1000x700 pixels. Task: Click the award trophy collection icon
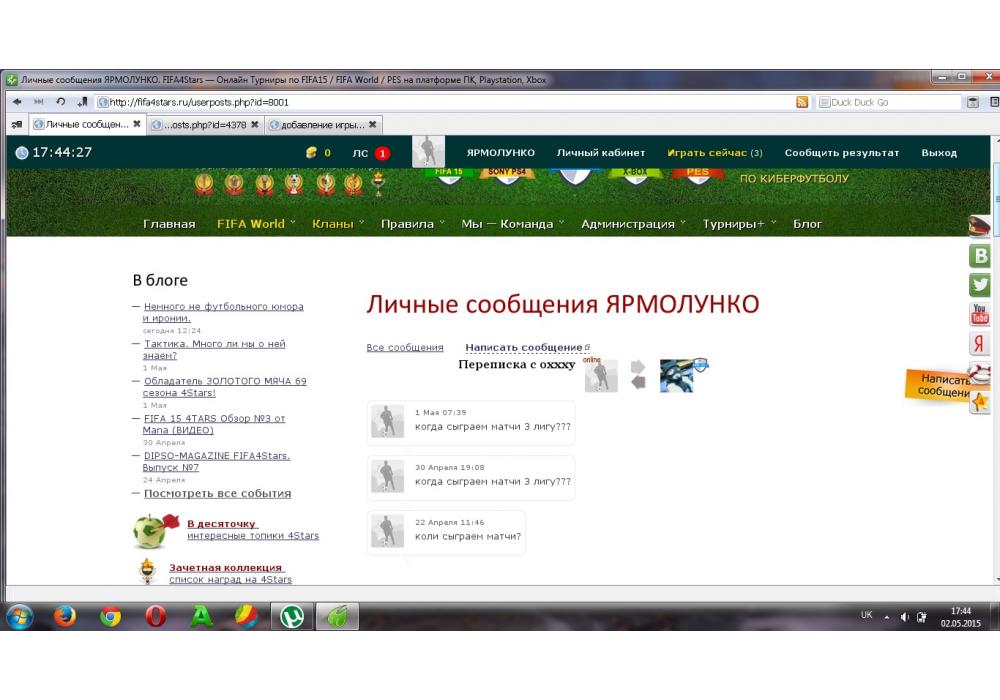pos(147,571)
